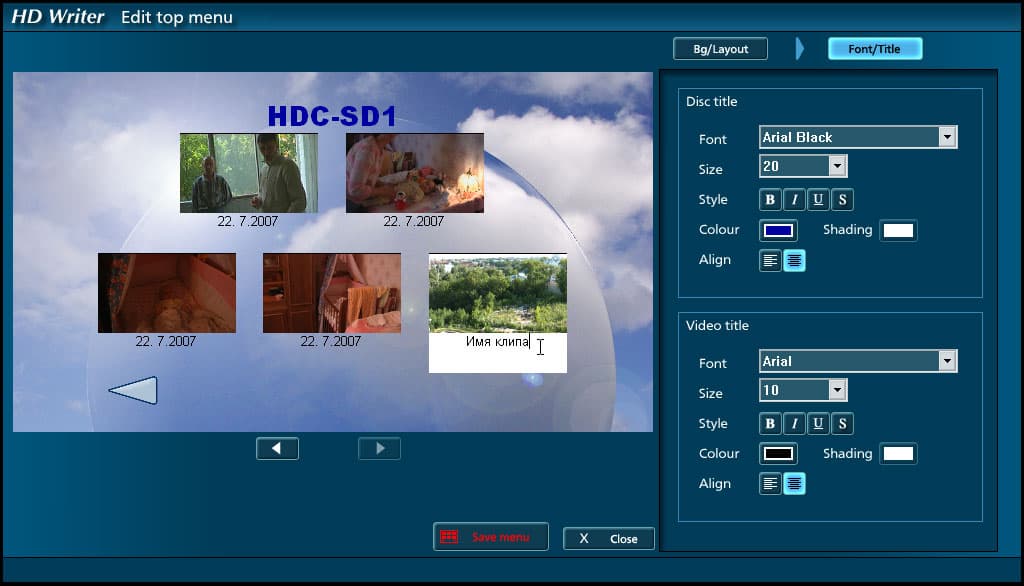Open the Disc title blue Colour swatch
The width and height of the screenshot is (1024, 586).
tap(778, 231)
